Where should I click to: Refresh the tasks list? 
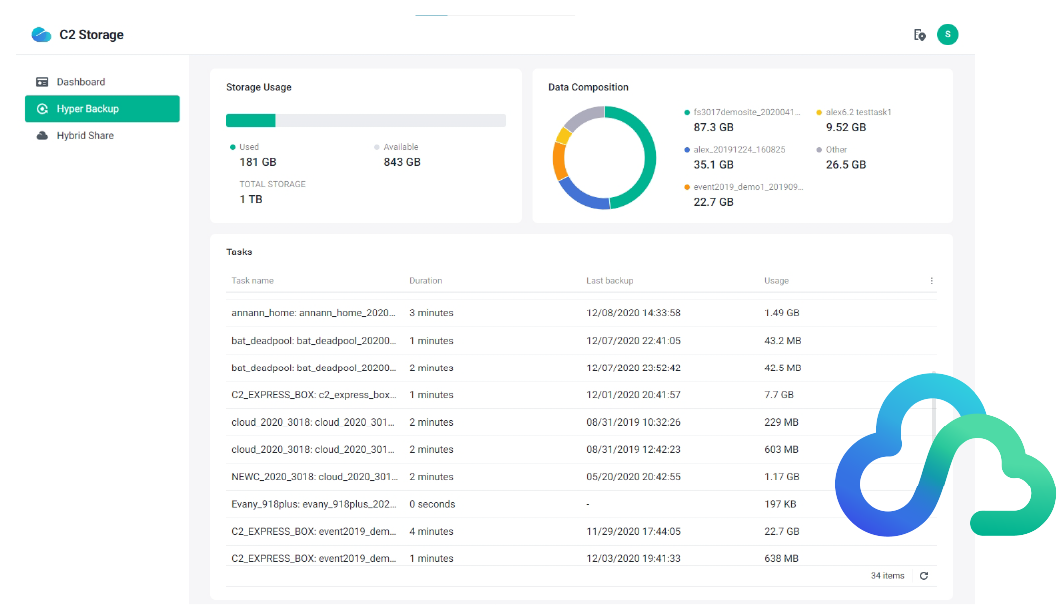pos(924,576)
